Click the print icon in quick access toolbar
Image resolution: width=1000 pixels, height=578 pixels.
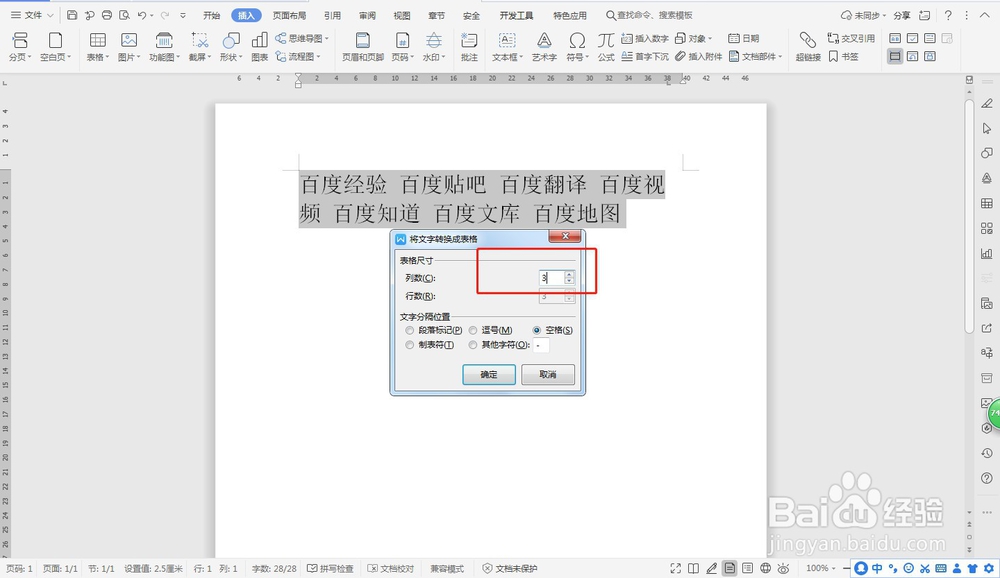[107, 15]
